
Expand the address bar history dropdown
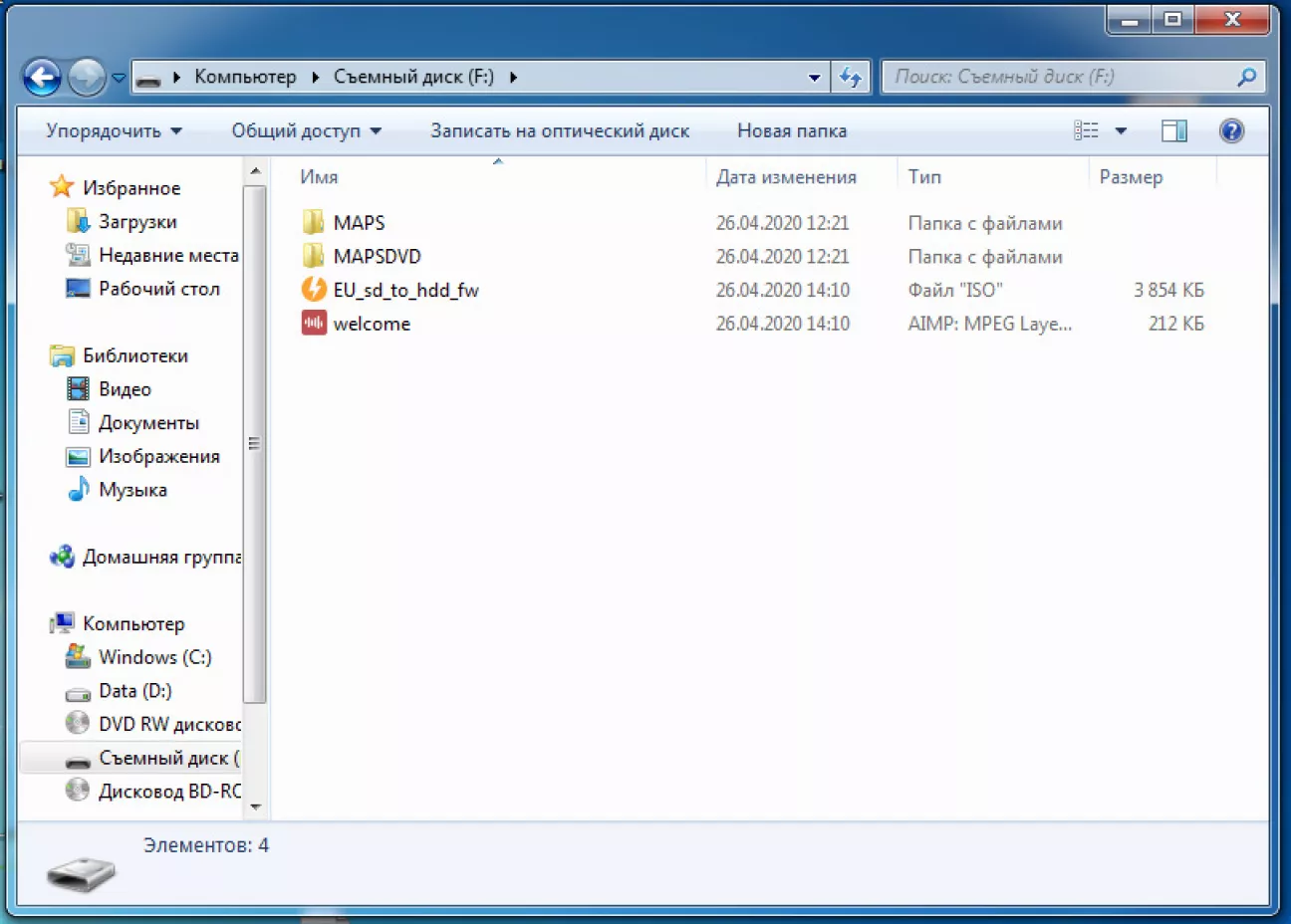[814, 77]
